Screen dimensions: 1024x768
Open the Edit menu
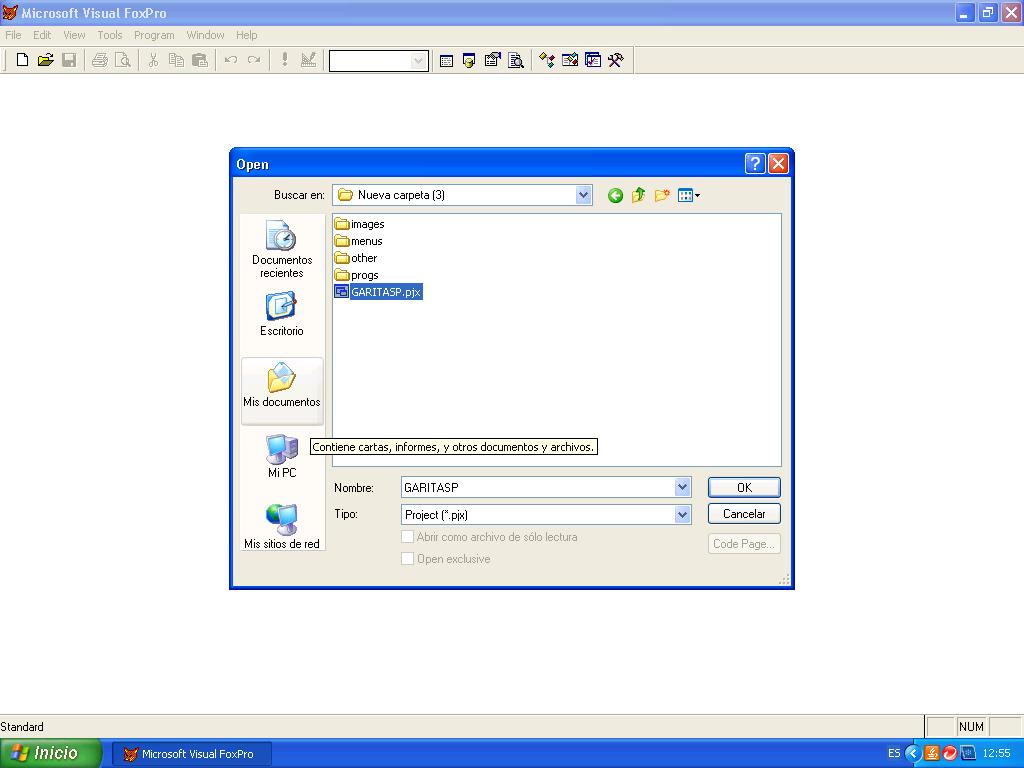click(x=42, y=35)
